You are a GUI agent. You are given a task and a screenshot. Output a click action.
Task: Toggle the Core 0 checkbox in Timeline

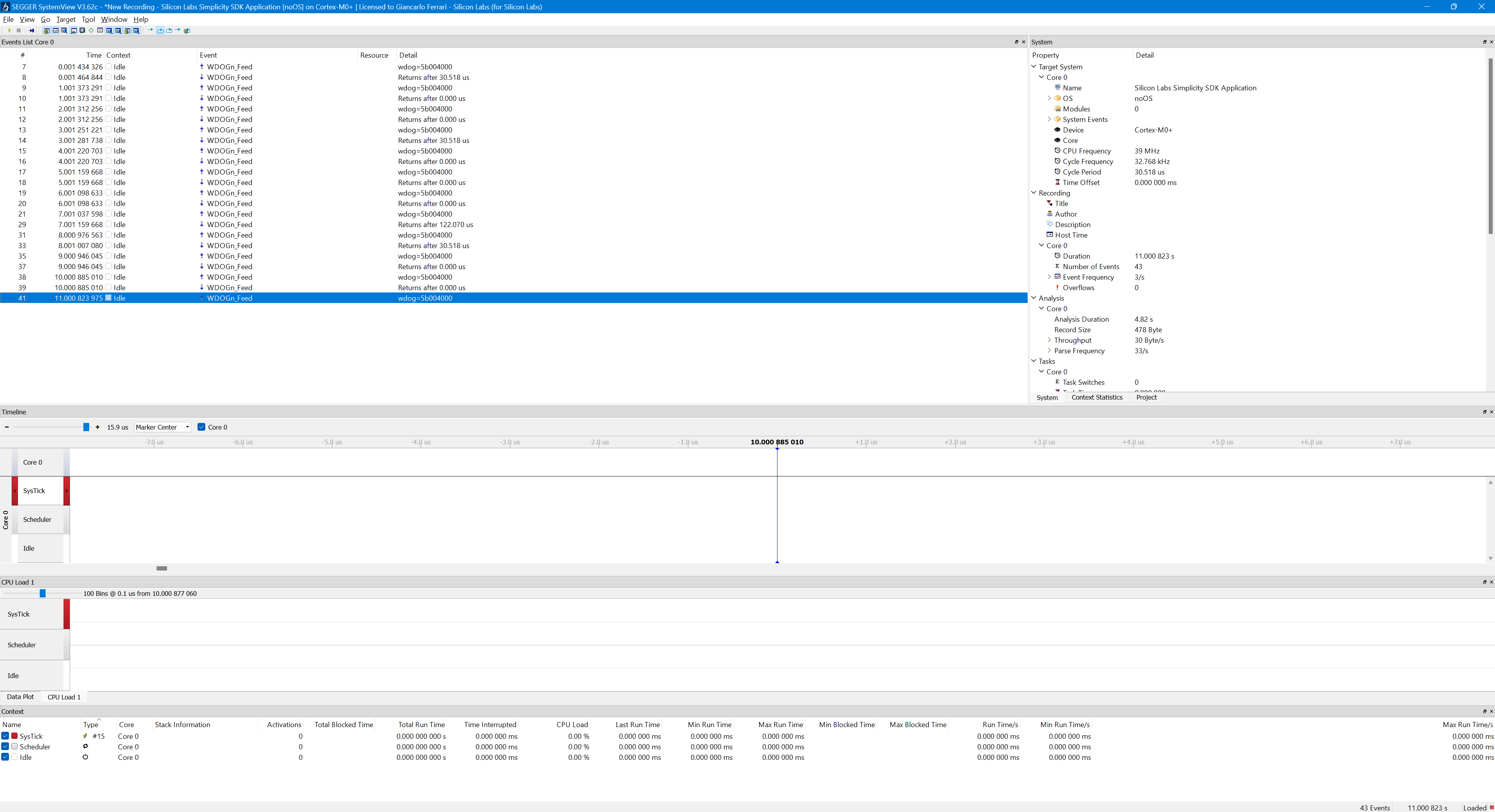201,427
